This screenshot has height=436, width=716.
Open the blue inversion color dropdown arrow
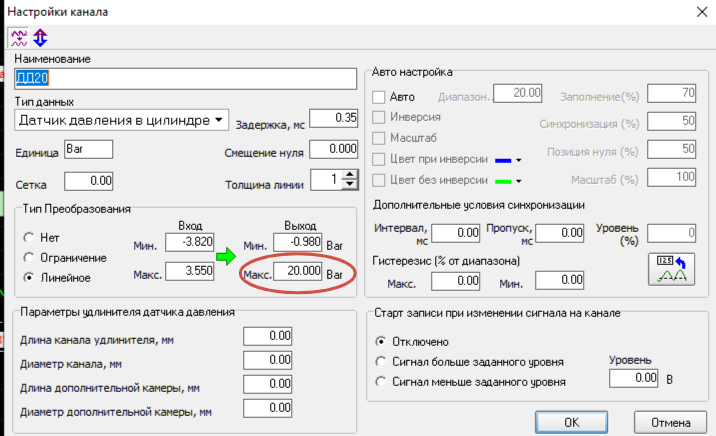pyautogui.click(x=518, y=160)
